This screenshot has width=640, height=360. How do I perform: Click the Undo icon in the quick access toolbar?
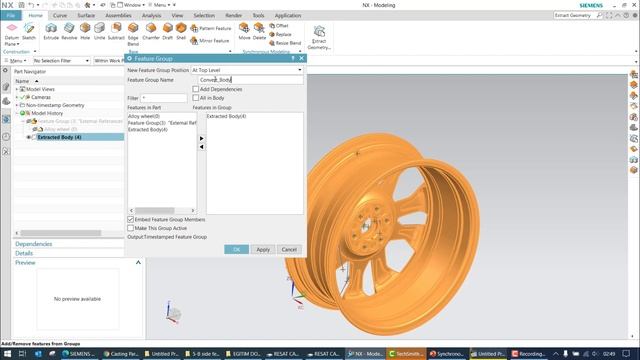[31, 5]
